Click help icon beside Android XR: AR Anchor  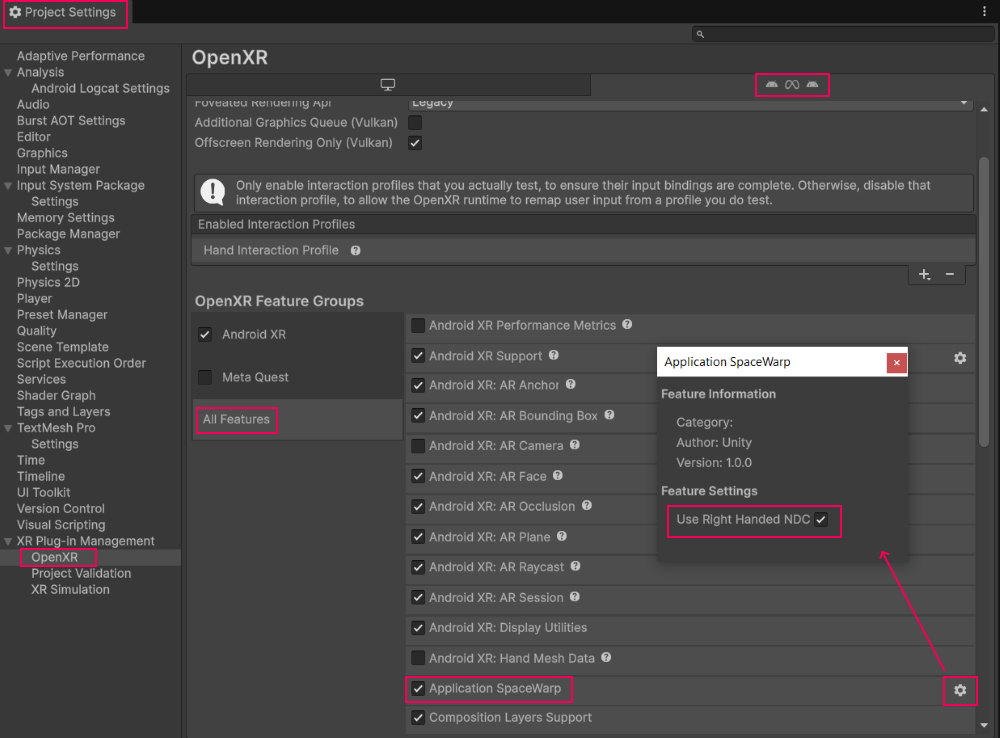569,385
